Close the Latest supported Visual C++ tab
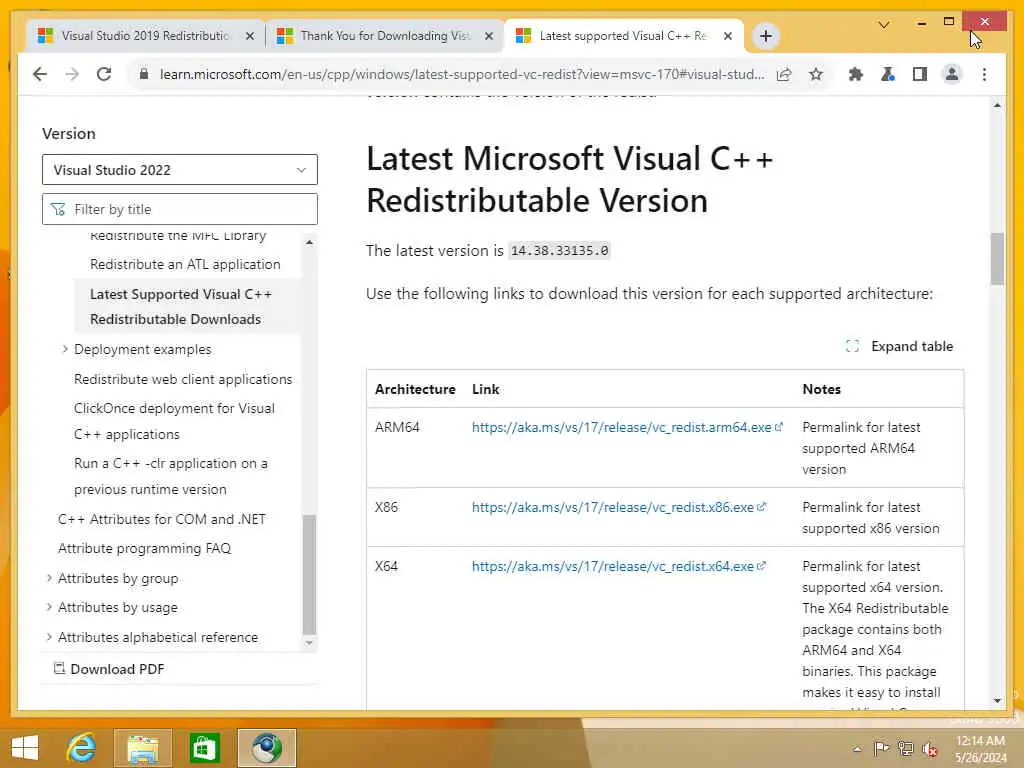Image resolution: width=1024 pixels, height=768 pixels. coord(728,37)
